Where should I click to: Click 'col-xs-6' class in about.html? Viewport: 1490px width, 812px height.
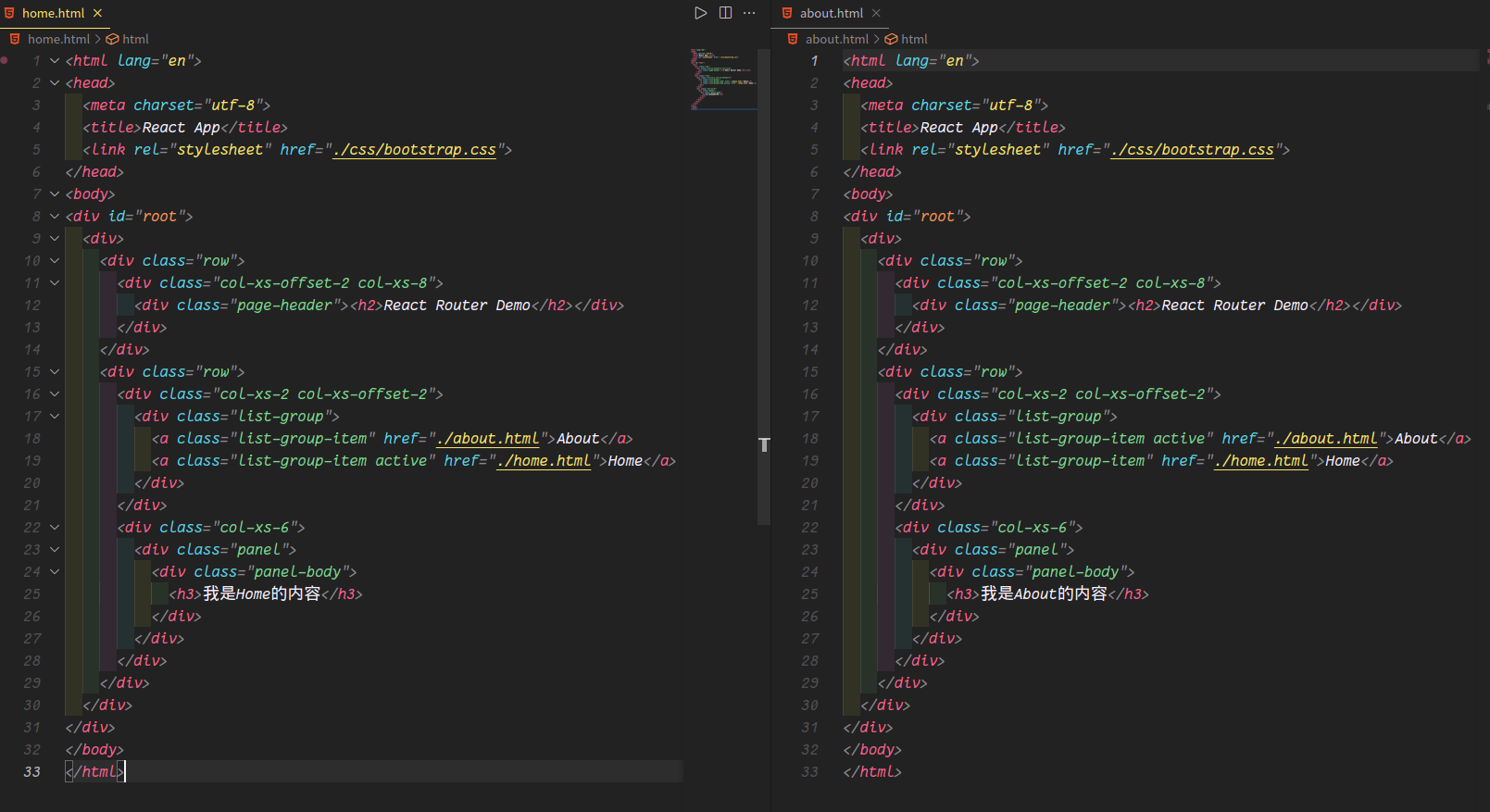coord(1033,528)
